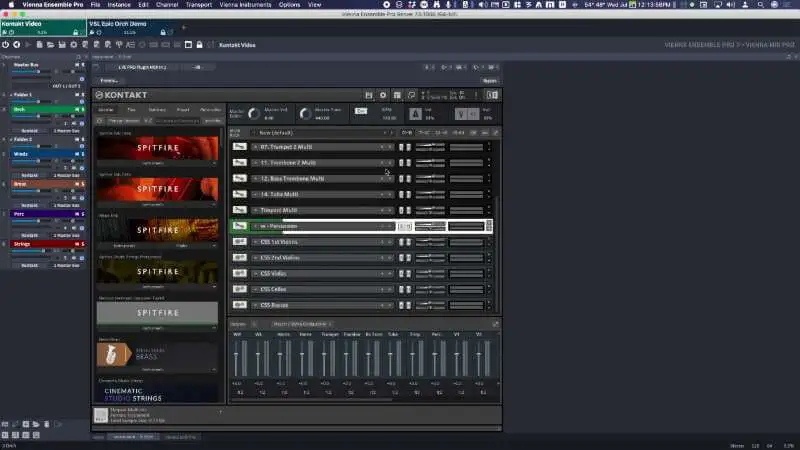Open wrench editor for CSS Basses
This screenshot has height=450, width=800.
(239, 305)
